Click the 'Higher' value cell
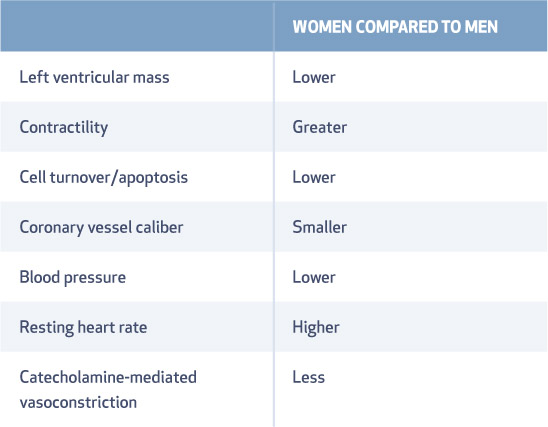 click(x=316, y=328)
